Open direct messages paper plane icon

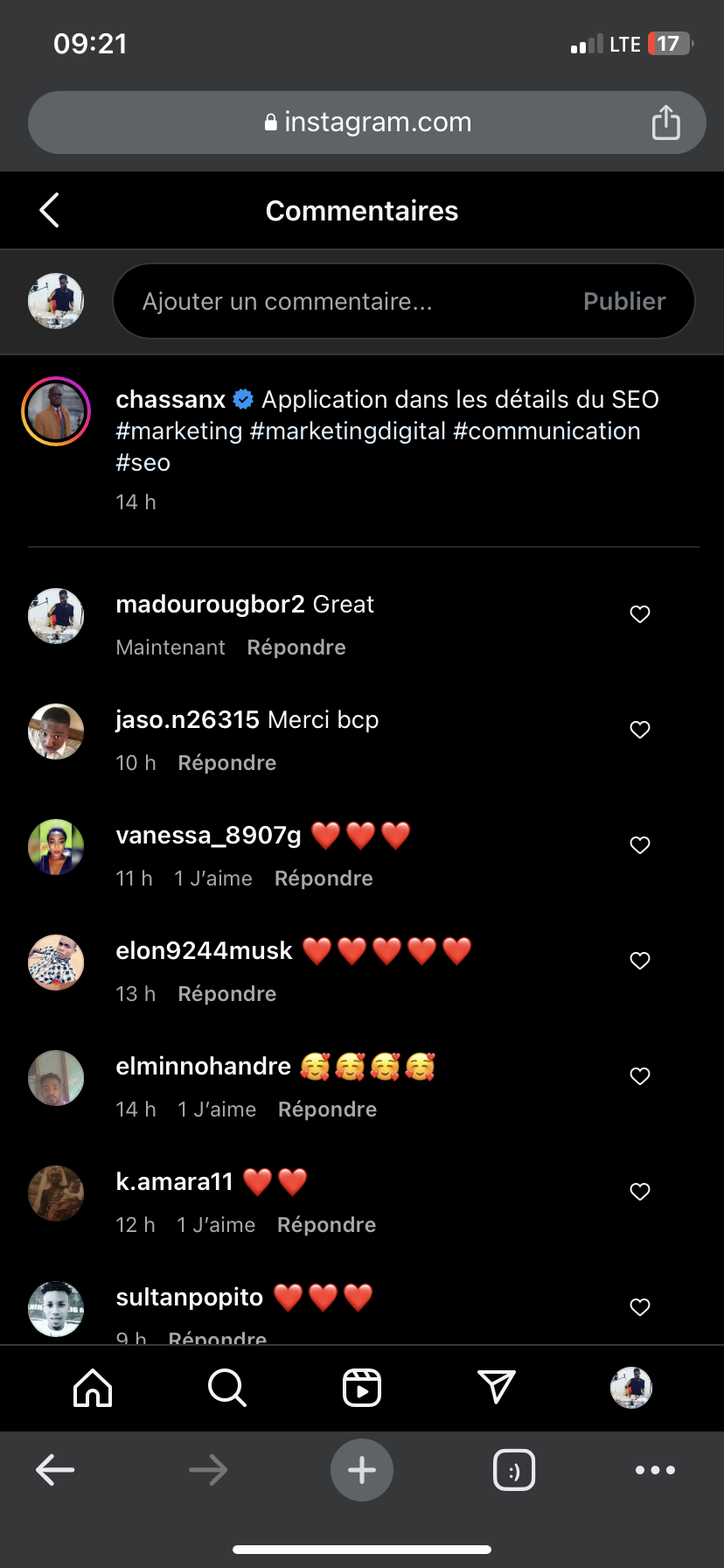tap(497, 1388)
